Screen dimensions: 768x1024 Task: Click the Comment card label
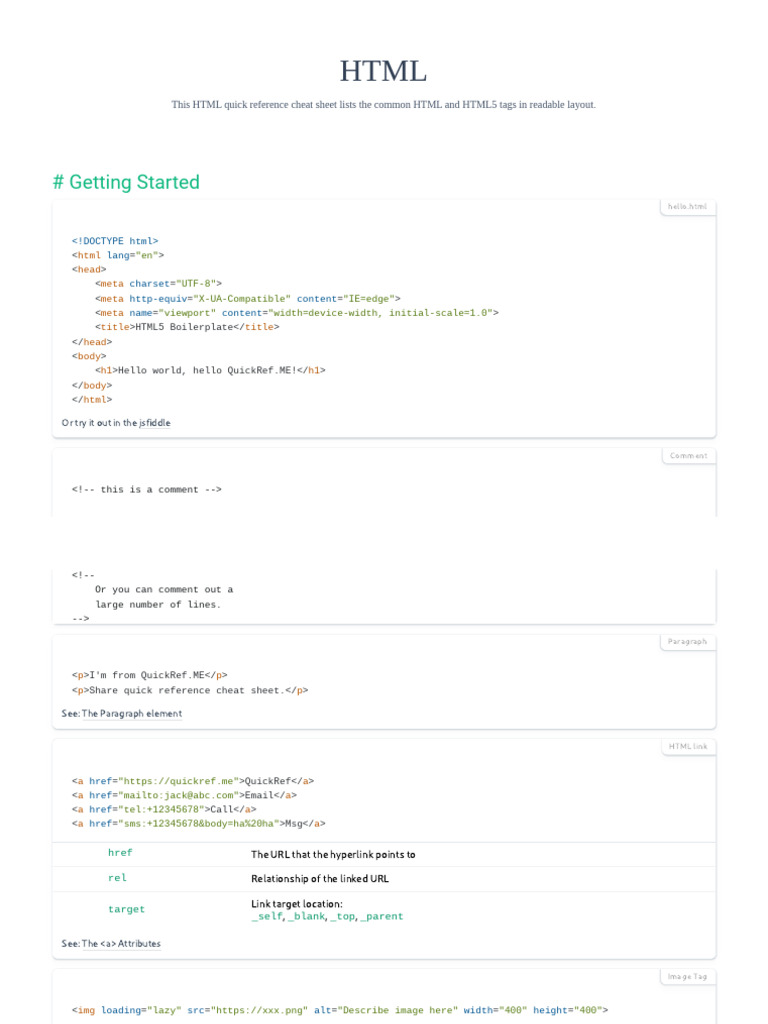click(x=688, y=456)
